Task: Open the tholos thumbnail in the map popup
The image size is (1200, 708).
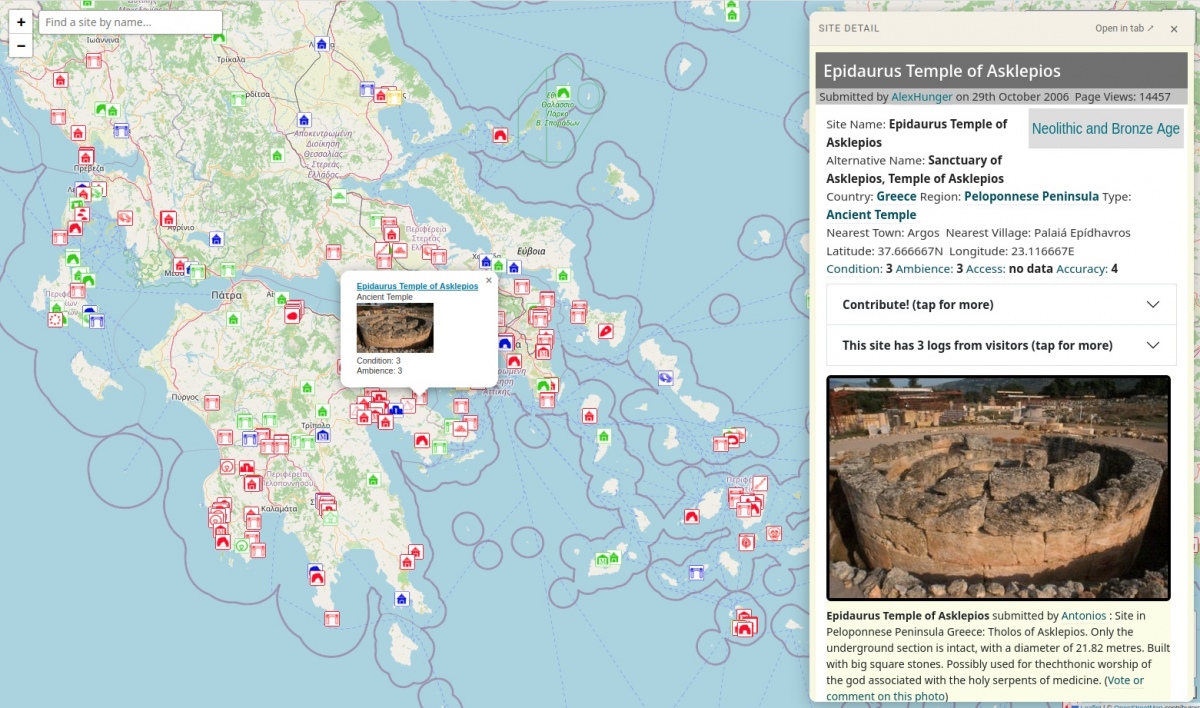Action: pos(395,328)
